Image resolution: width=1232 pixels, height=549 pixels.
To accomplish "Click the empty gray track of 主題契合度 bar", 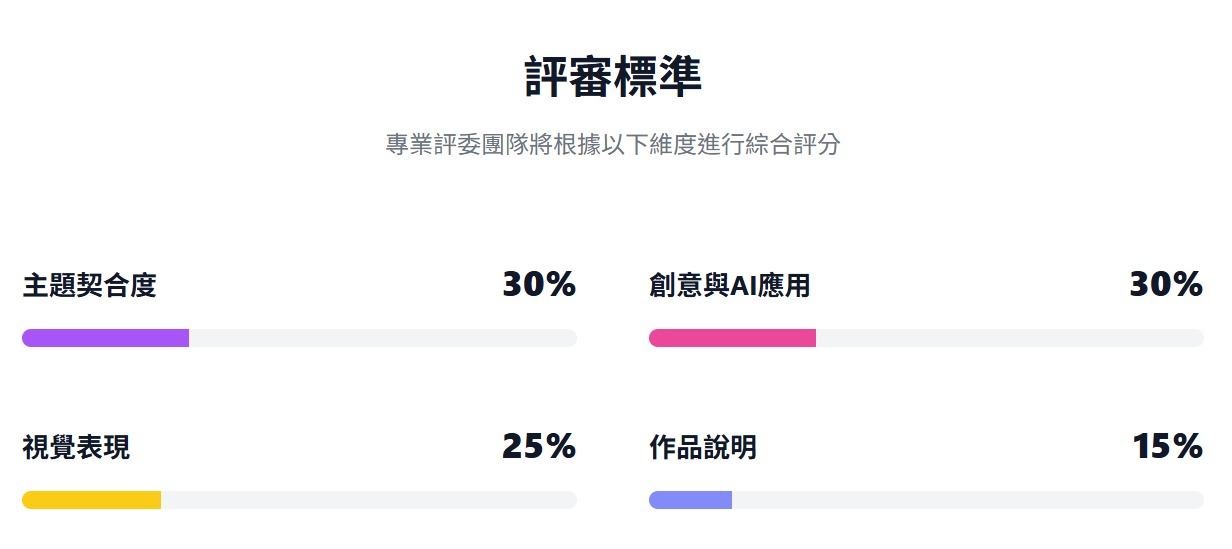I will click(x=382, y=338).
